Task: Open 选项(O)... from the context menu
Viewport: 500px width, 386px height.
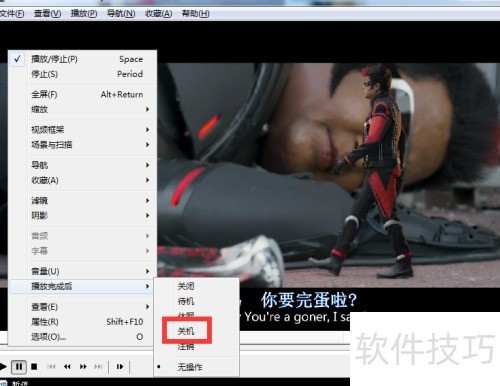Action: [x=82, y=337]
